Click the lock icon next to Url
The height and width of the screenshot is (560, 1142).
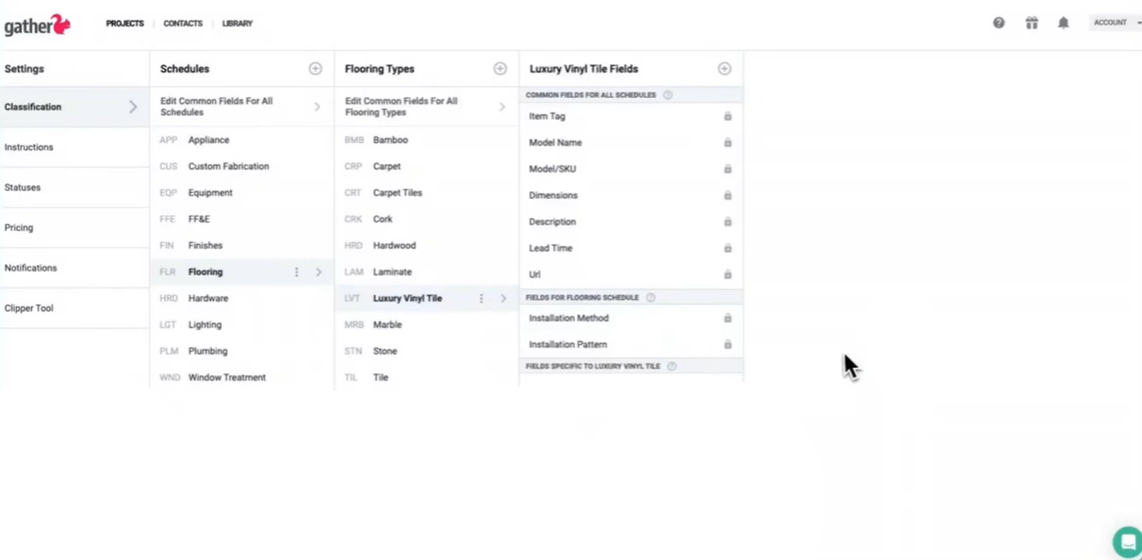click(x=727, y=275)
